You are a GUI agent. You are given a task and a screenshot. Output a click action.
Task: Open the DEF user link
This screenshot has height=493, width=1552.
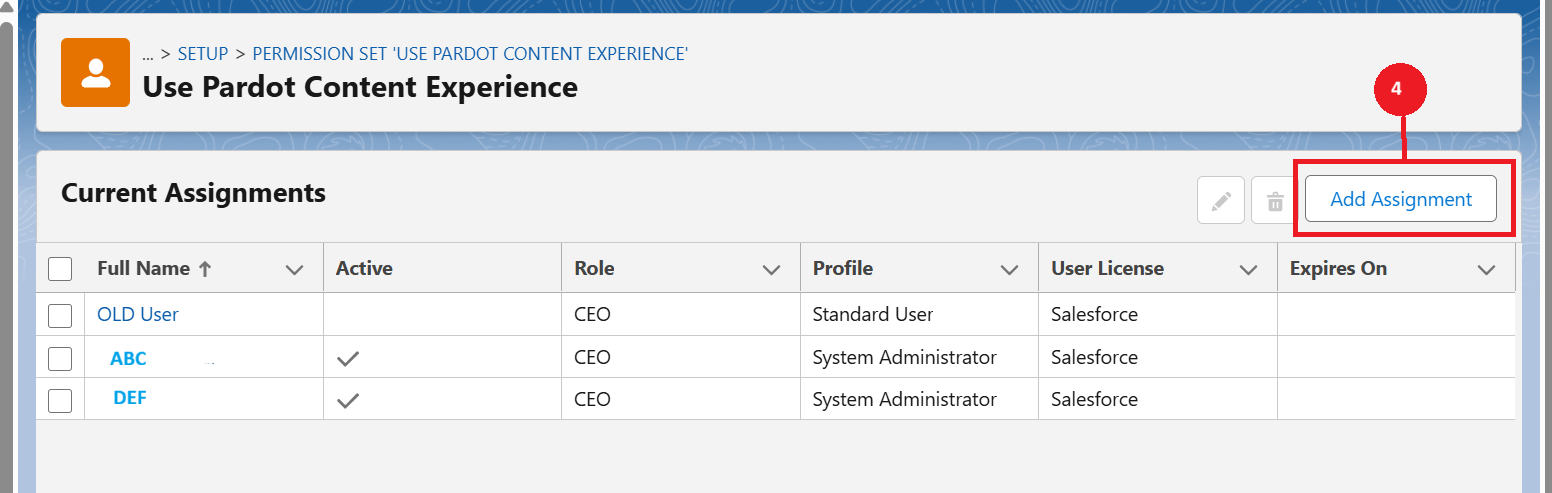pos(130,397)
